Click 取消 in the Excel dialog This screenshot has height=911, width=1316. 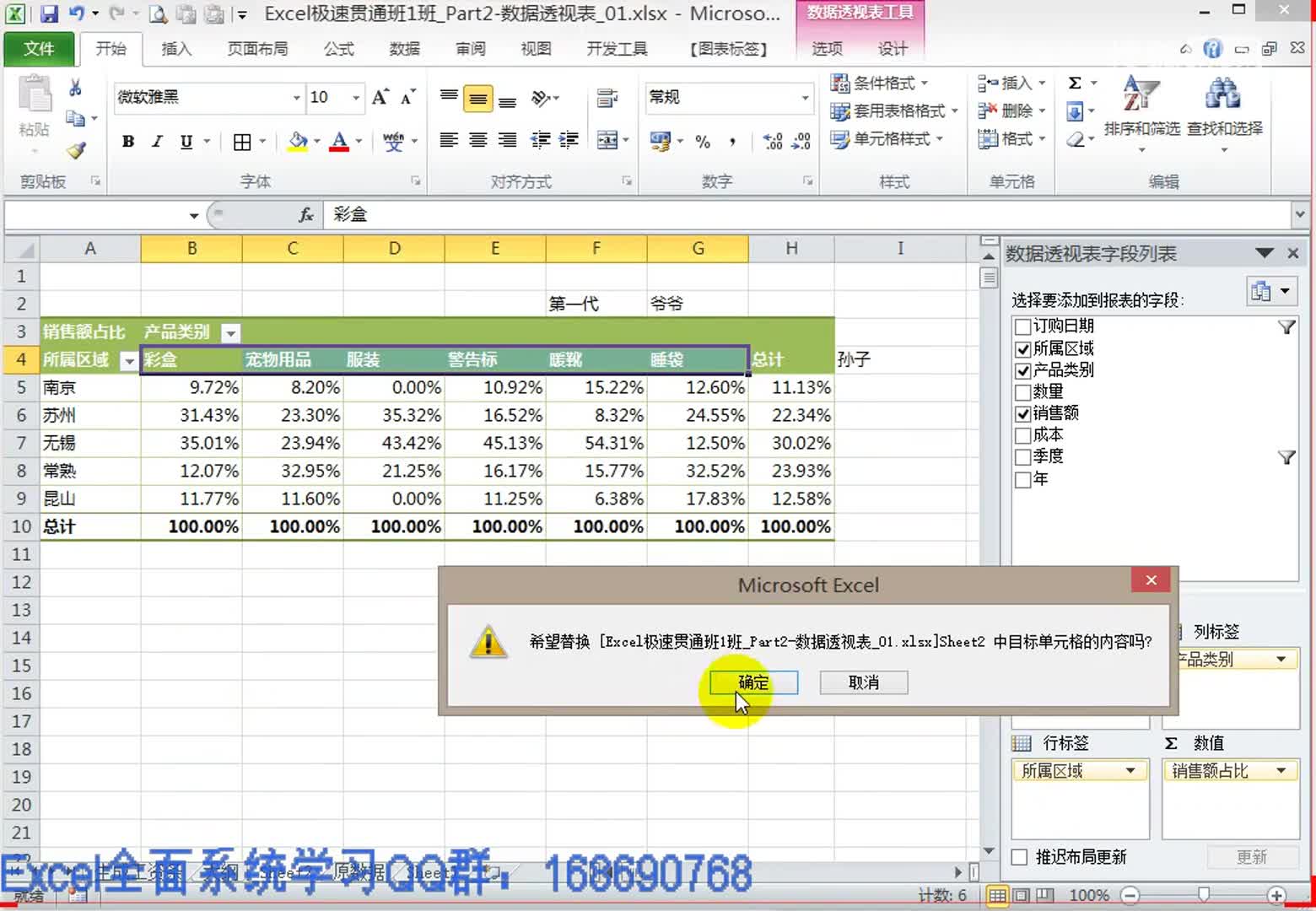(x=864, y=682)
